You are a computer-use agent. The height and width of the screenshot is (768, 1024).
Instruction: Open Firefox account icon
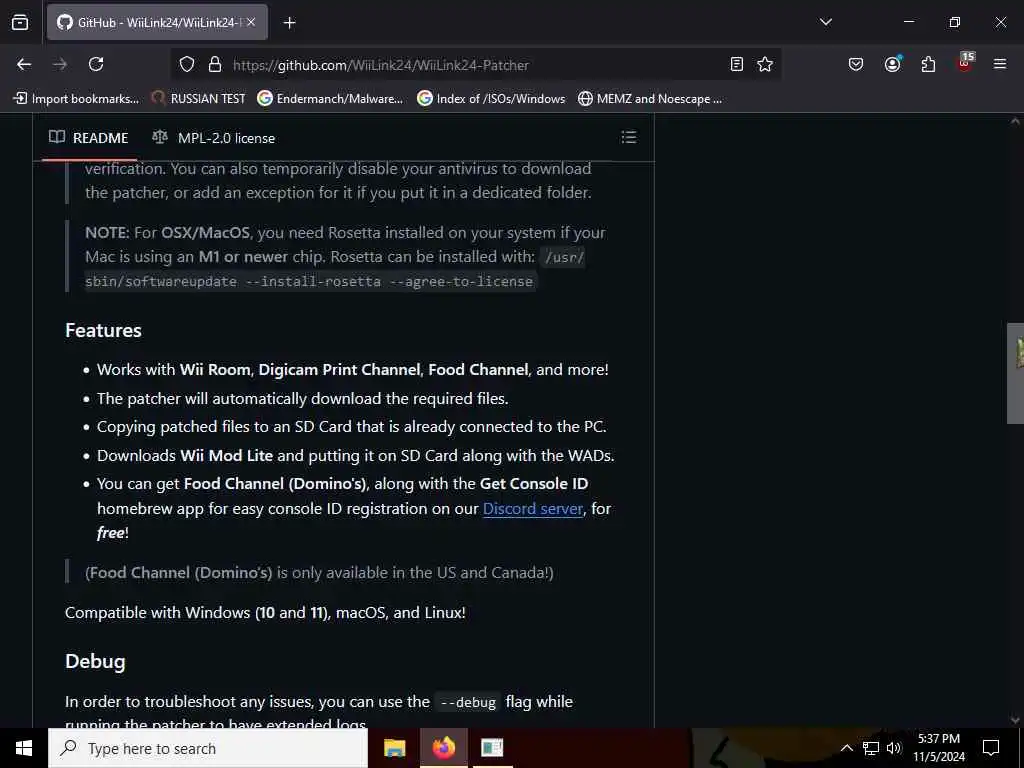pyautogui.click(x=892, y=64)
